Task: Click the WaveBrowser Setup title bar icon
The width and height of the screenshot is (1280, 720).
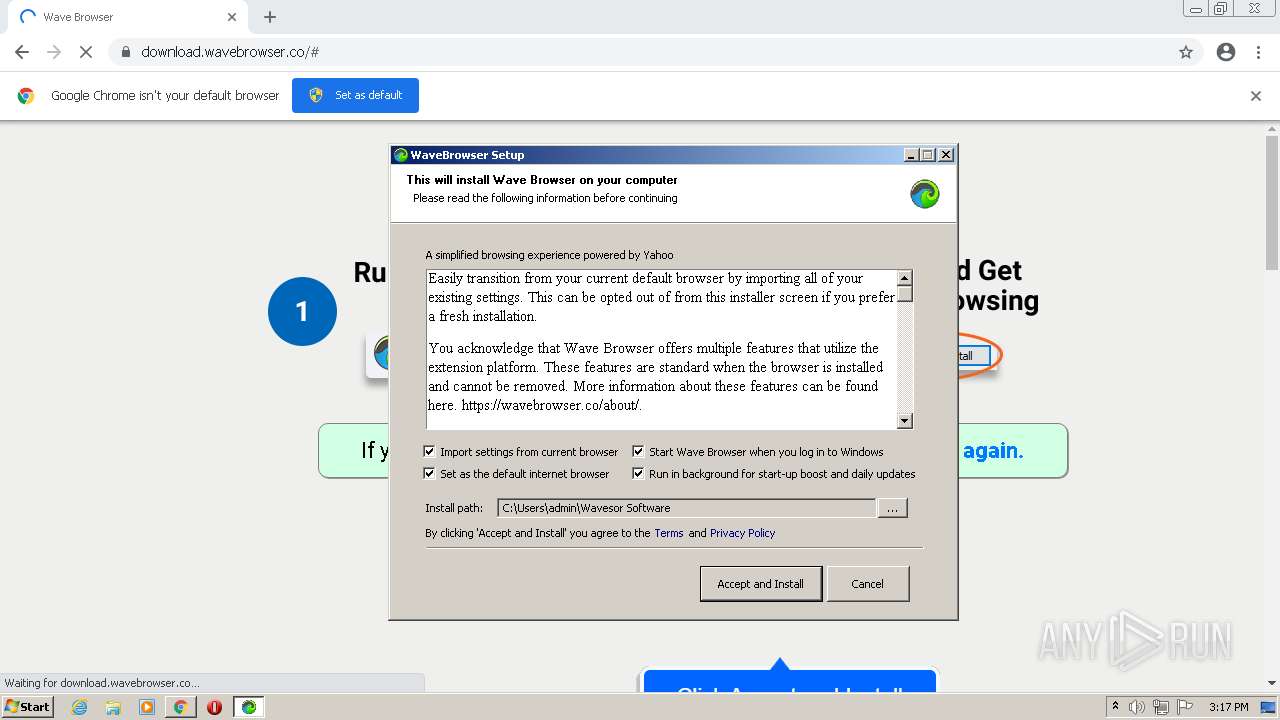Action: (x=401, y=155)
